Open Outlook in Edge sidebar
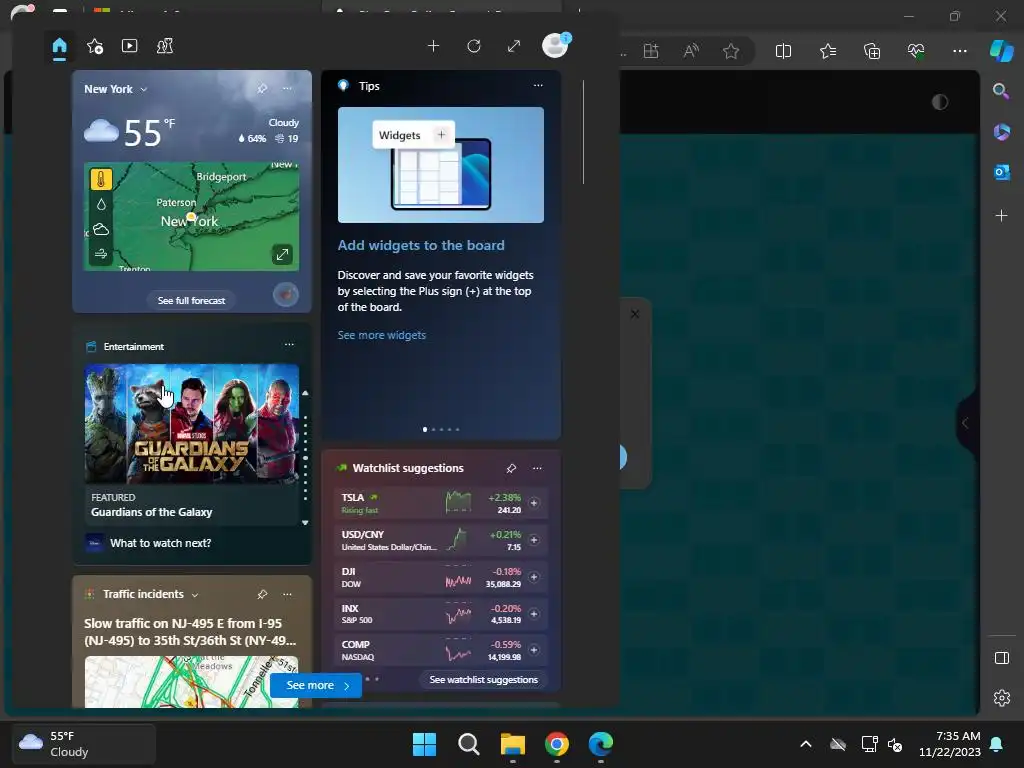The width and height of the screenshot is (1024, 768). tap(1001, 172)
